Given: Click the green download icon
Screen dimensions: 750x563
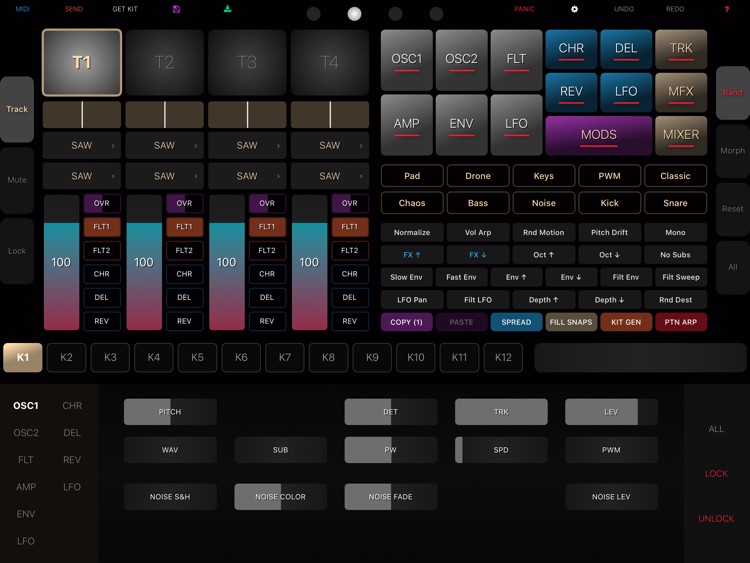Looking at the screenshot, I should [x=228, y=9].
